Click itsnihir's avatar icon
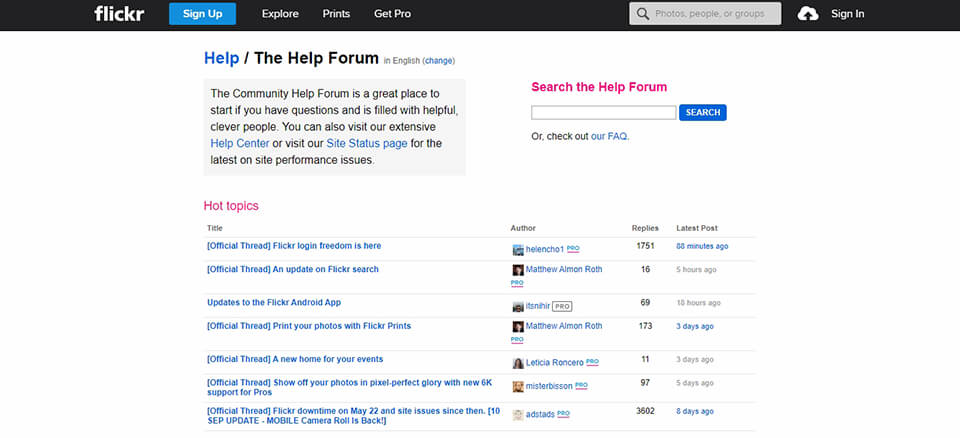 tap(518, 306)
